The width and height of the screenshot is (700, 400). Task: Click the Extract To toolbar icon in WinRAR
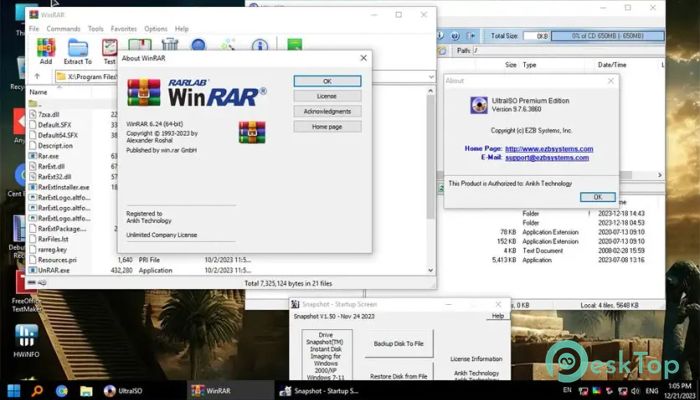pos(78,51)
